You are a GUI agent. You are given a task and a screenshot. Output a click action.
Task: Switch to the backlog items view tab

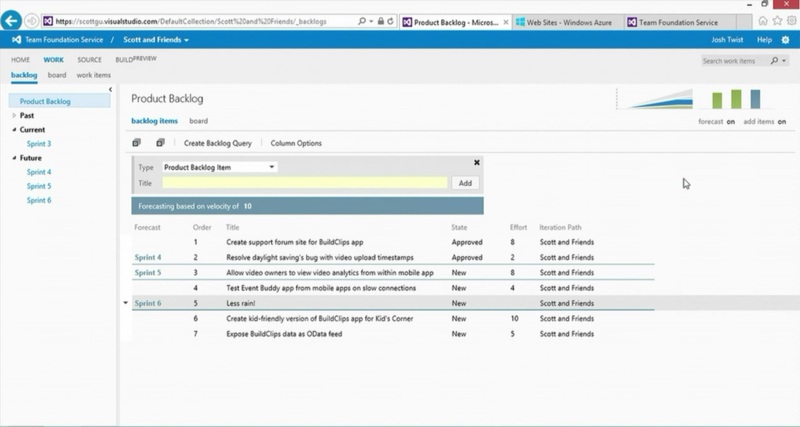click(155, 121)
